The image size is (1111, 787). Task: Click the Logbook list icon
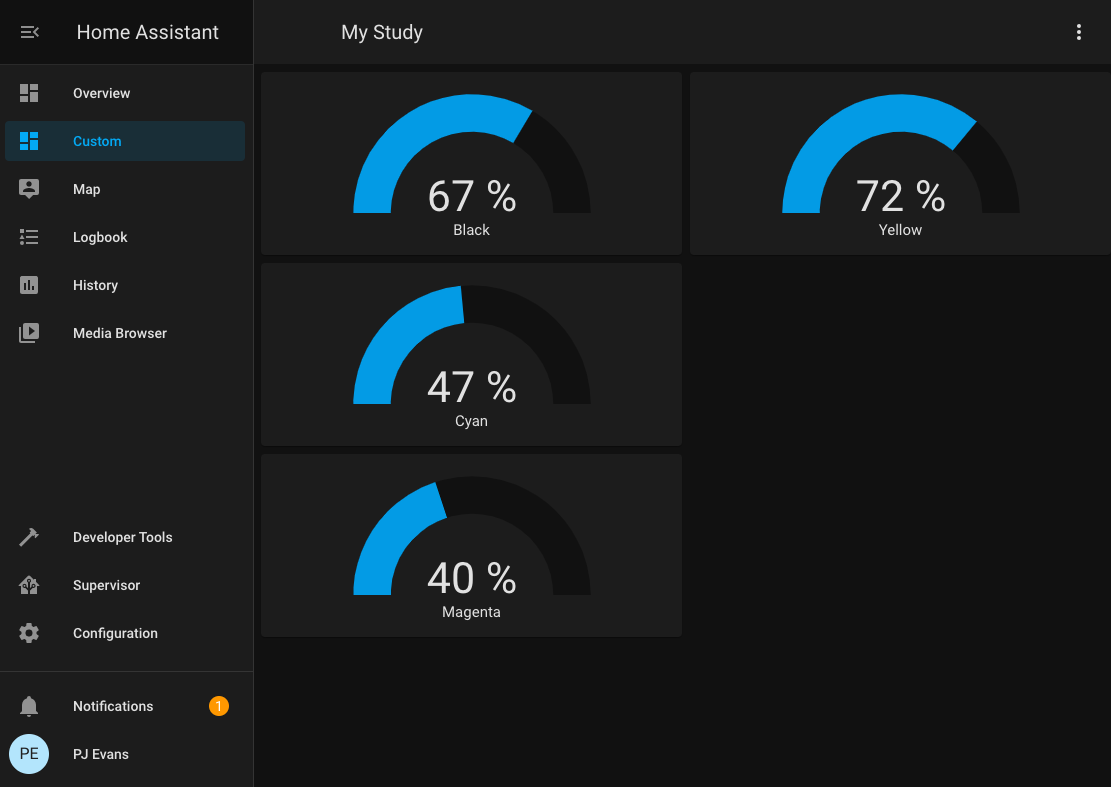point(29,237)
